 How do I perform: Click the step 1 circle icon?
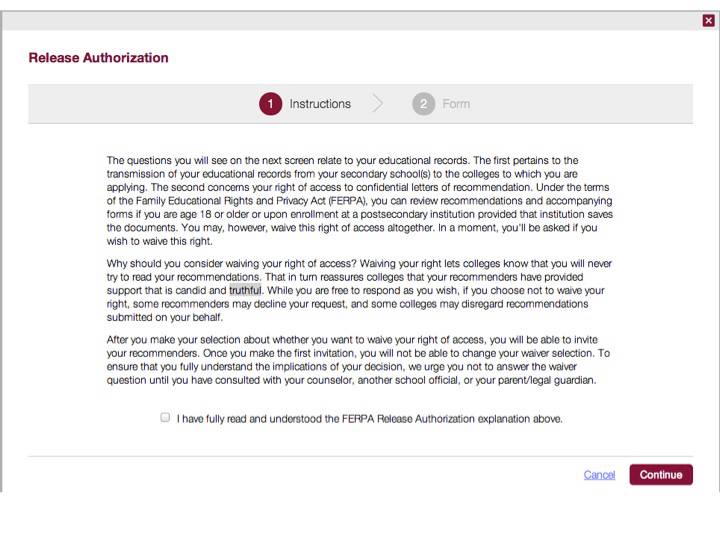[x=270, y=104]
